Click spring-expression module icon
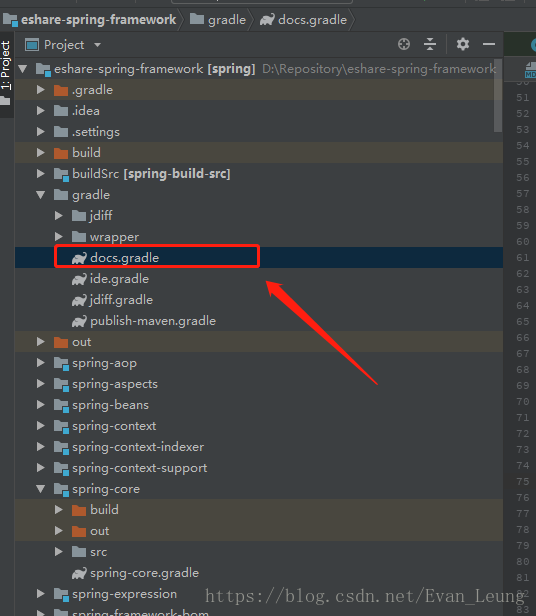The image size is (536, 616). [61, 594]
